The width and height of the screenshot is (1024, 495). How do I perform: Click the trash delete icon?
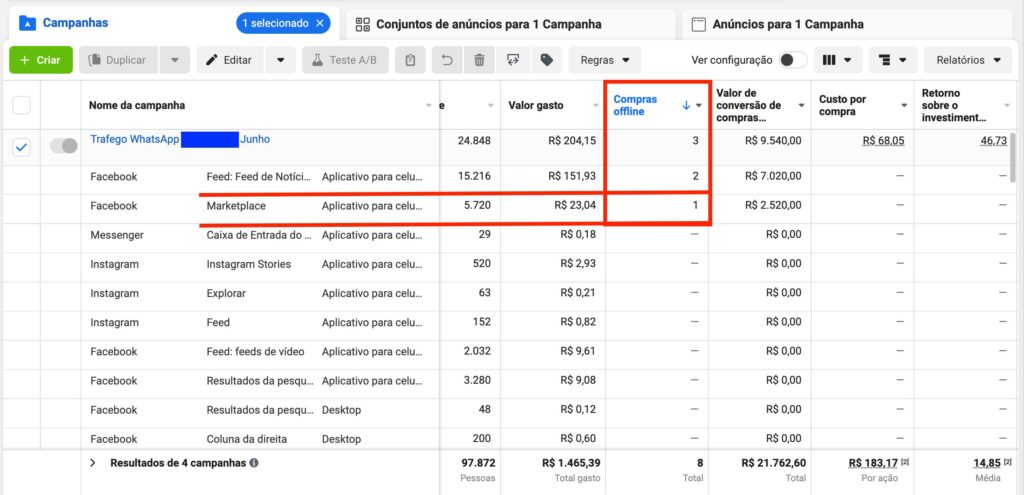[479, 60]
